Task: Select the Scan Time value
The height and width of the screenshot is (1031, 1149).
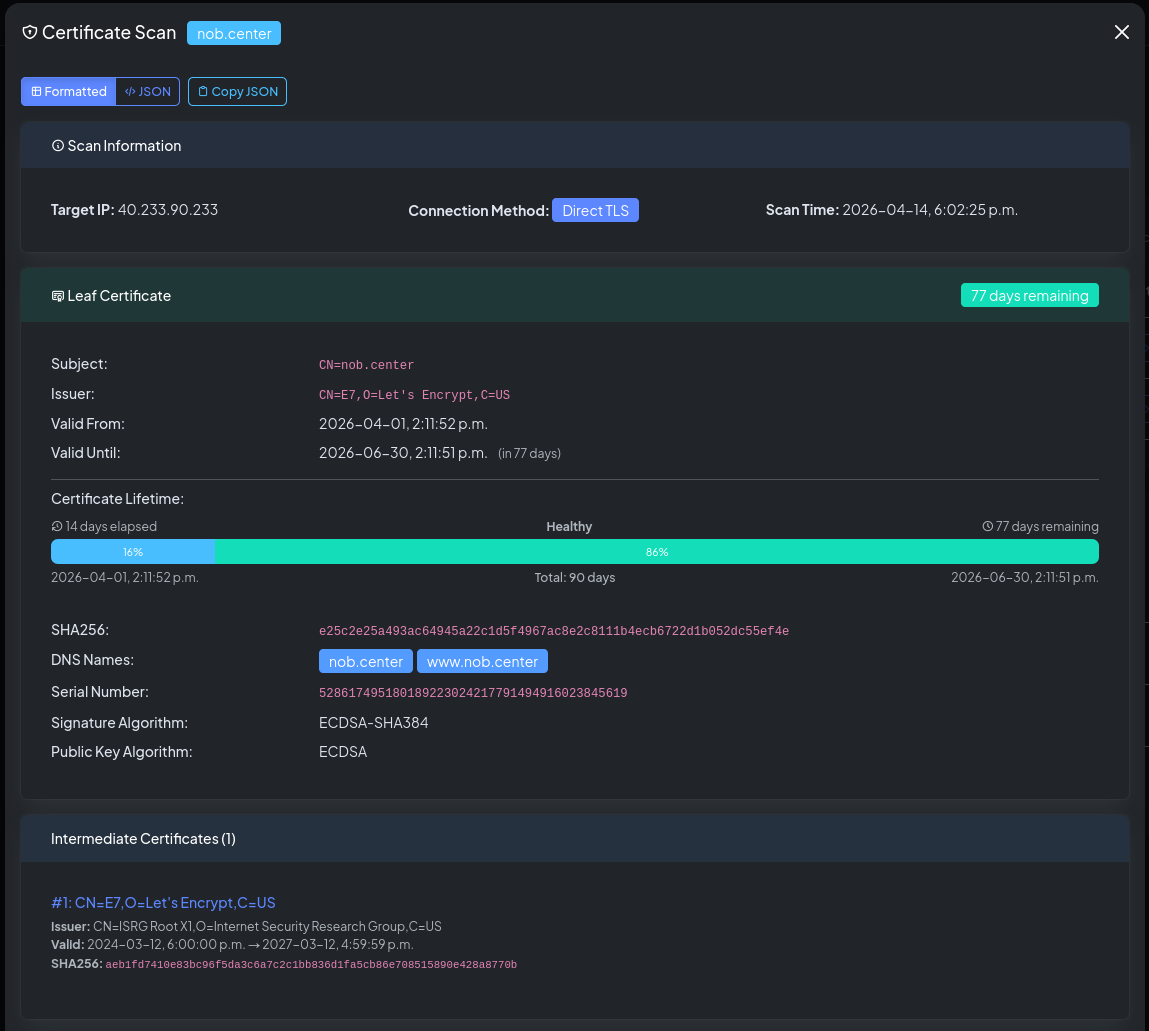Action: [x=930, y=210]
